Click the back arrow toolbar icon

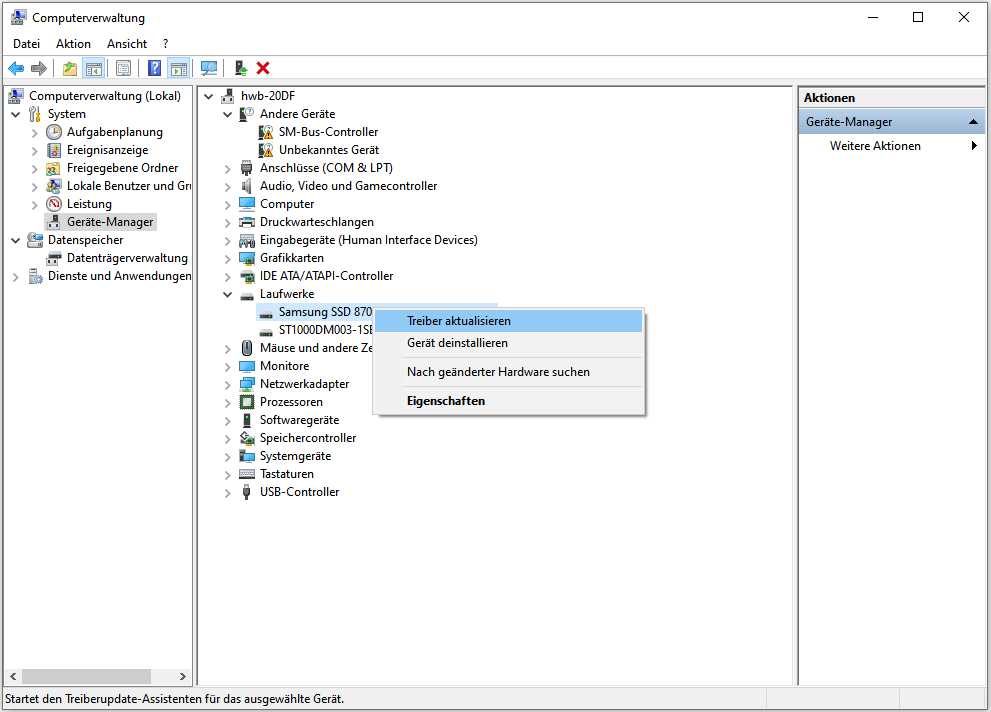16,68
